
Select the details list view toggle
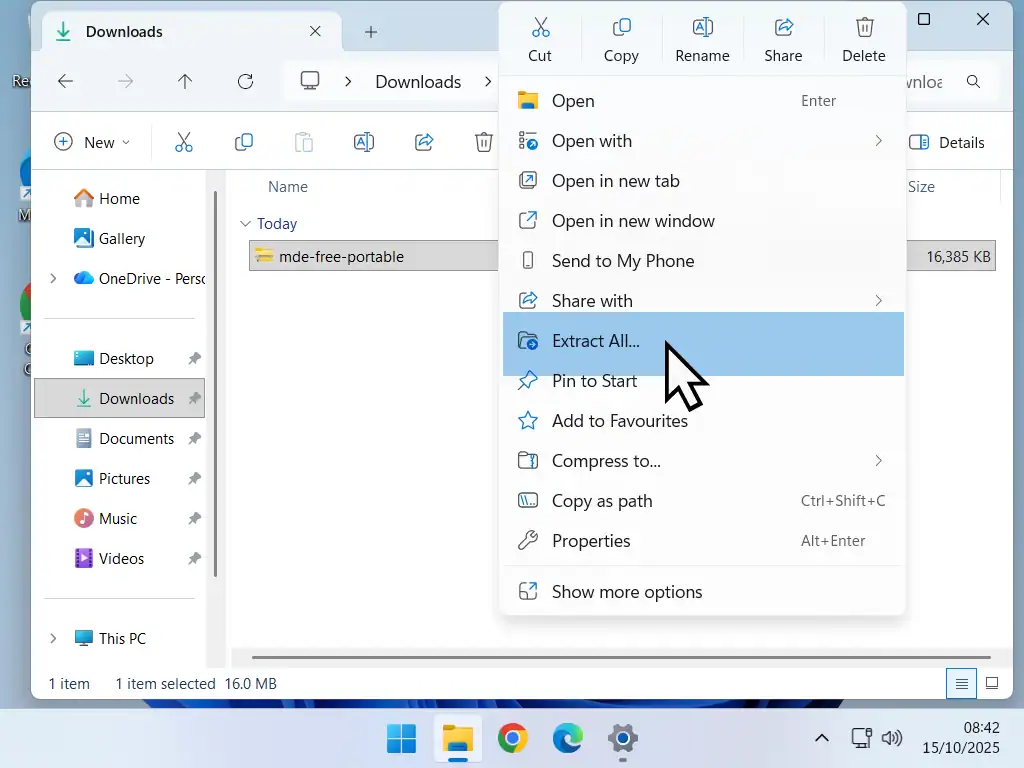[962, 684]
